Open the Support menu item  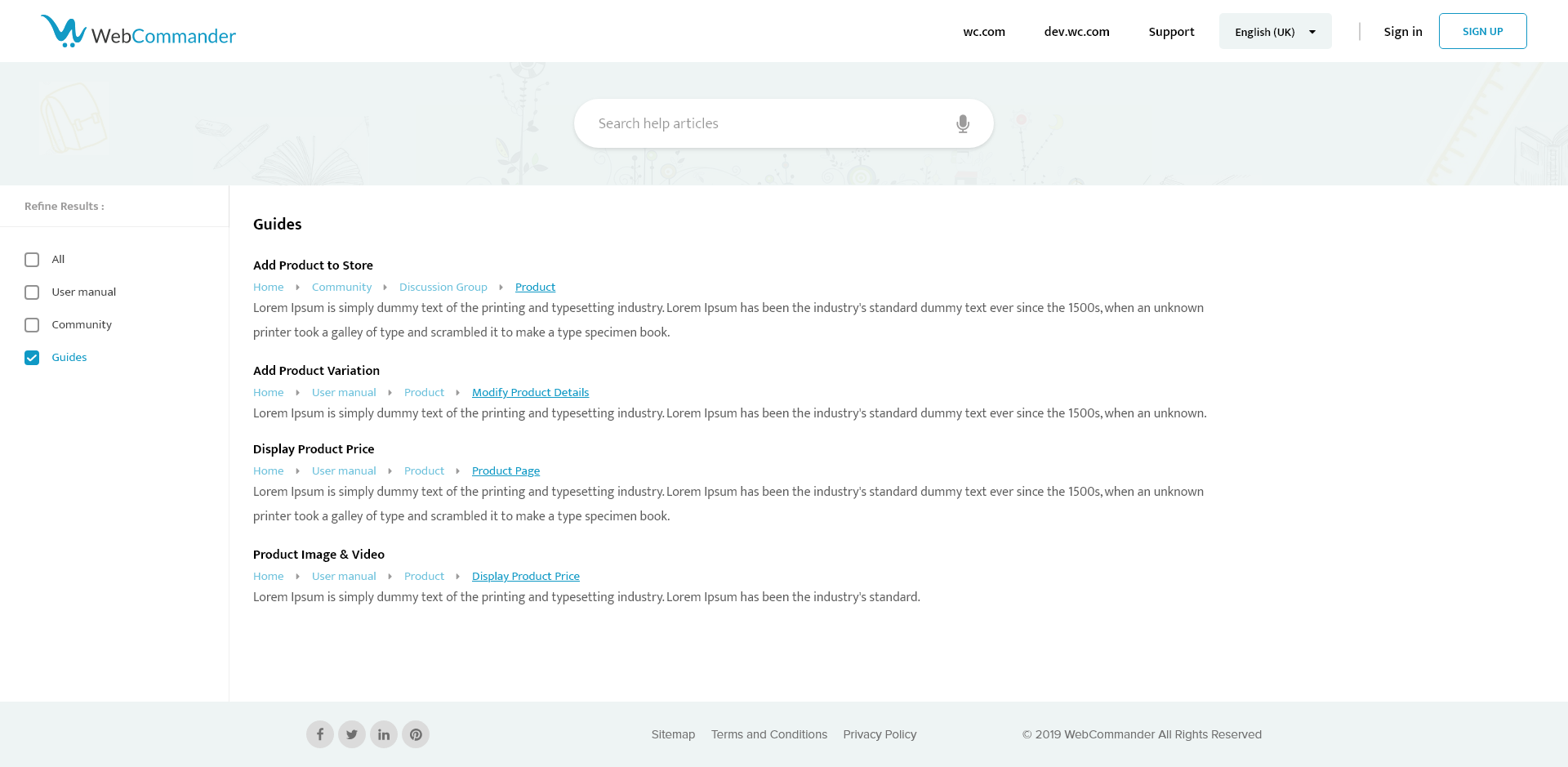click(x=1171, y=32)
